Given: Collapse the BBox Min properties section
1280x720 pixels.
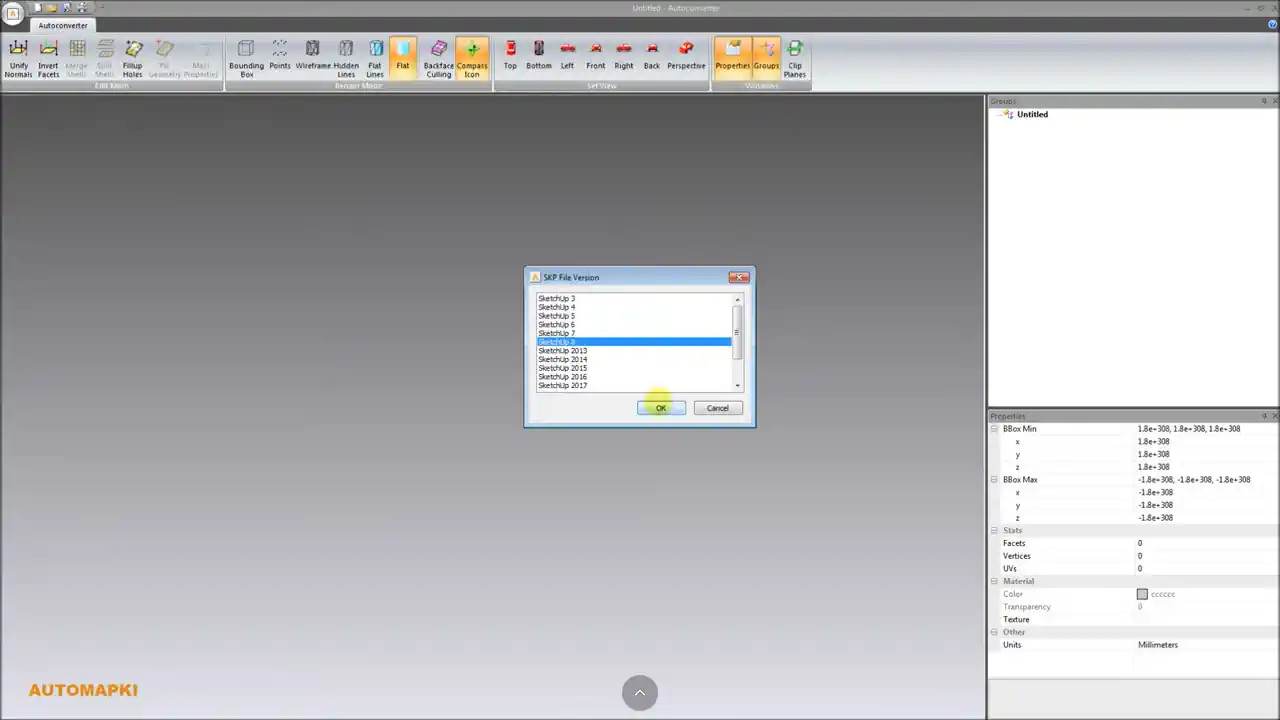Looking at the screenshot, I should coord(993,428).
